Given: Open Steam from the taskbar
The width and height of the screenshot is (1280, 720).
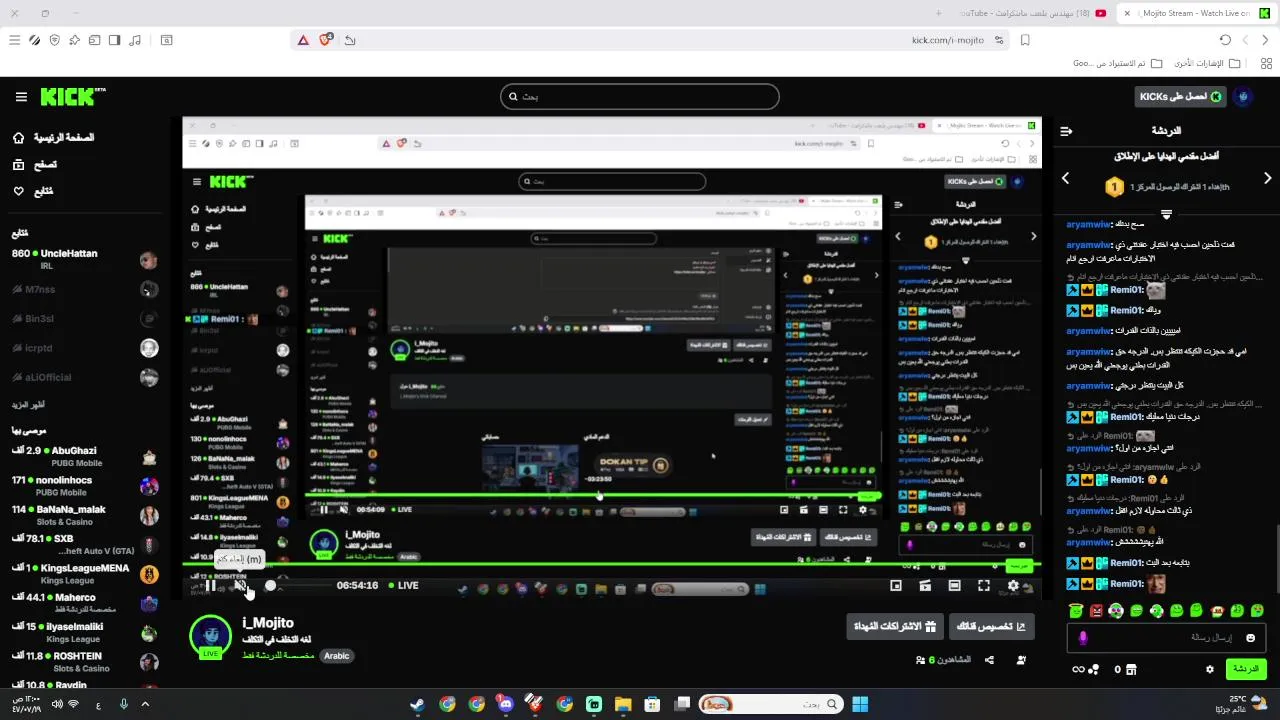Looking at the screenshot, I should 417,704.
